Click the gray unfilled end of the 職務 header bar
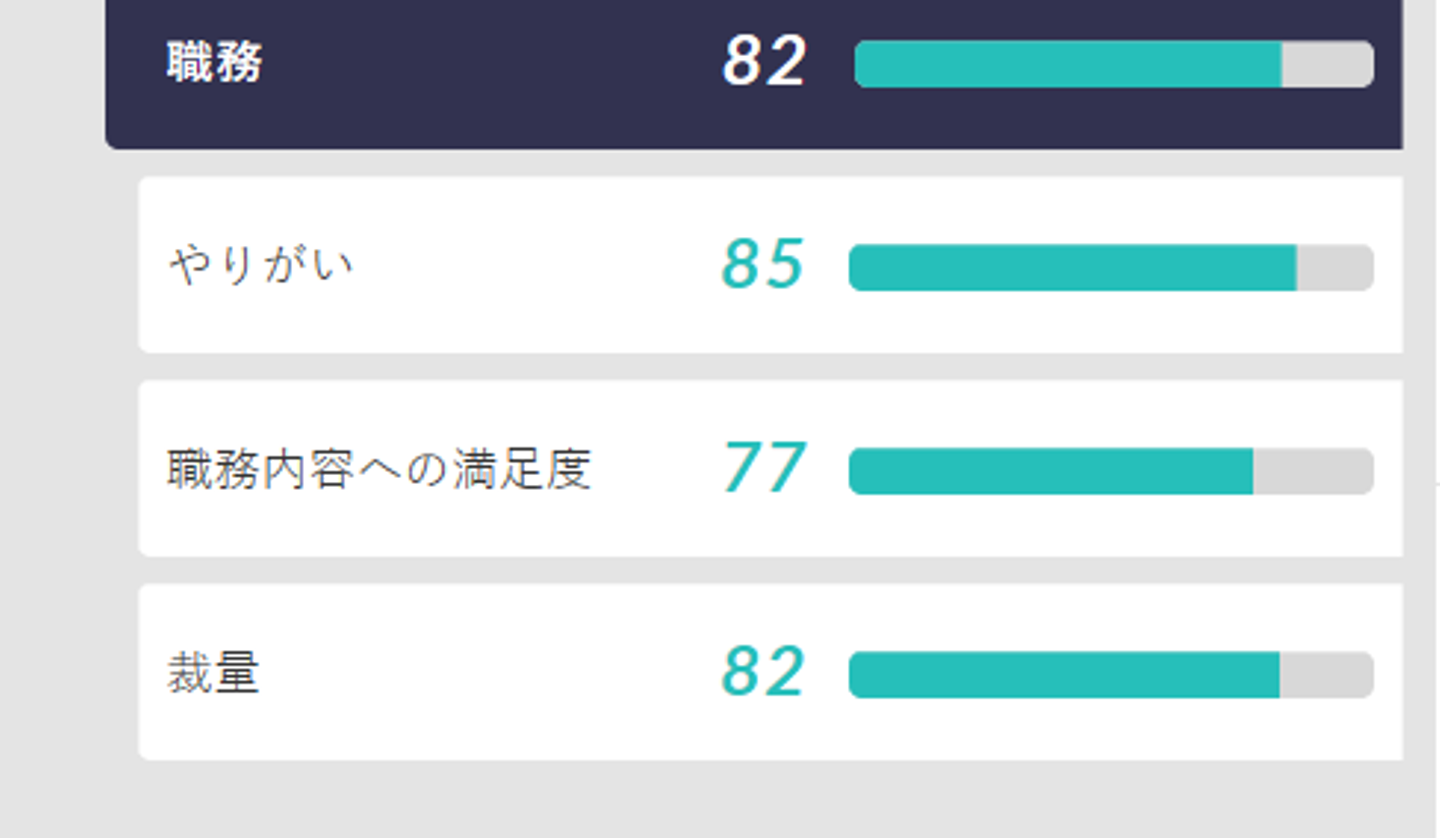This screenshot has width=1440, height=838. coord(1327,64)
